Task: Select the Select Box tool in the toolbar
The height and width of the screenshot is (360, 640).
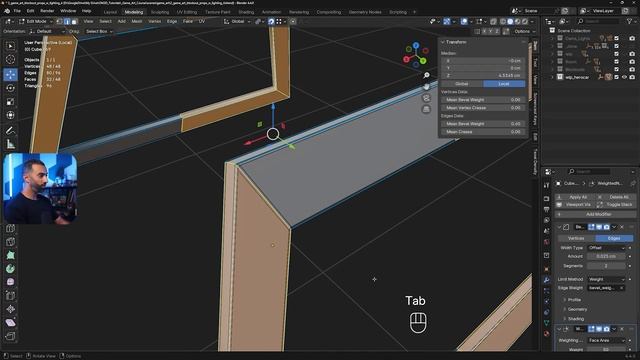Action: coord(10,46)
